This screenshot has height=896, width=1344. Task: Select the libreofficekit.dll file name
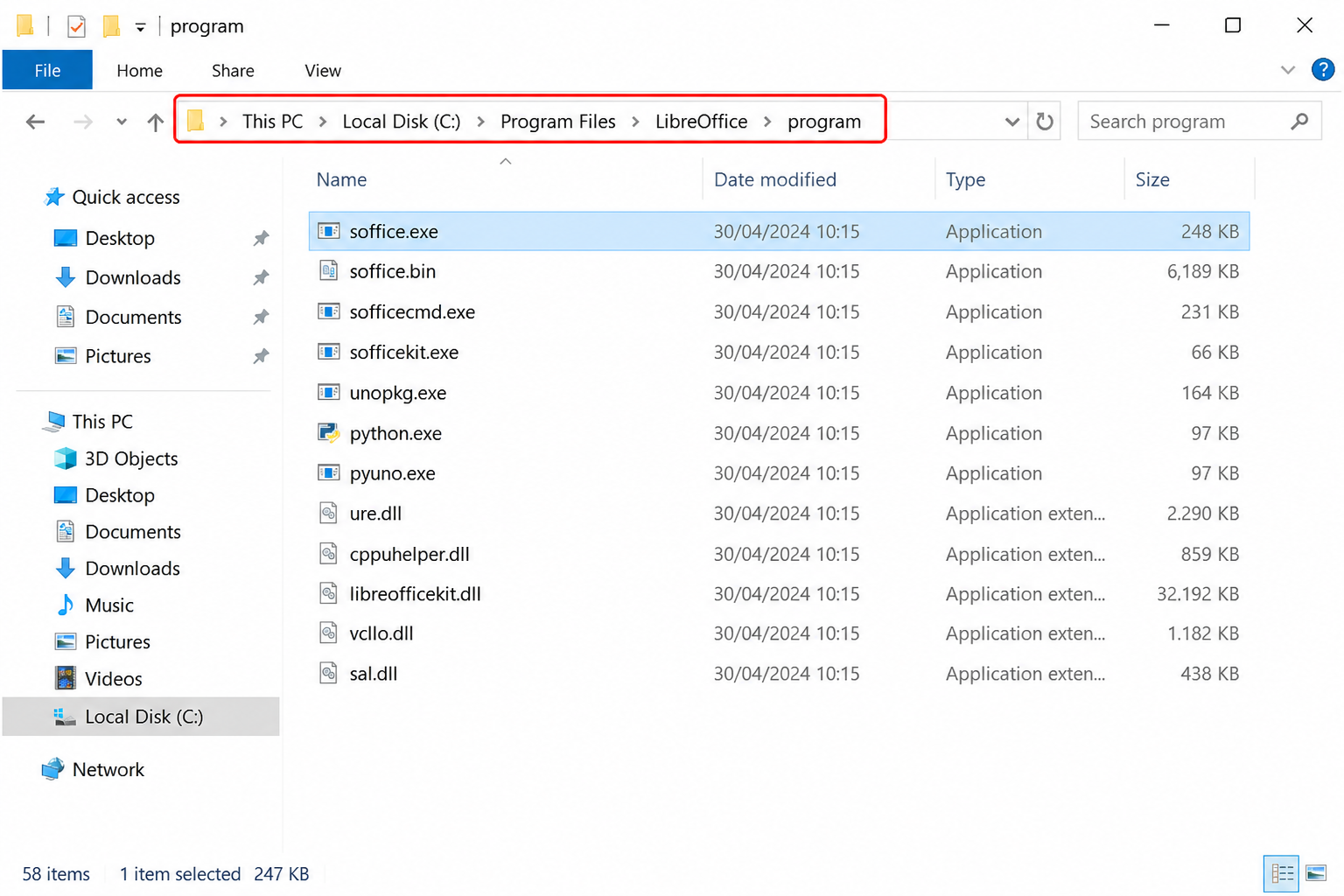[416, 593]
